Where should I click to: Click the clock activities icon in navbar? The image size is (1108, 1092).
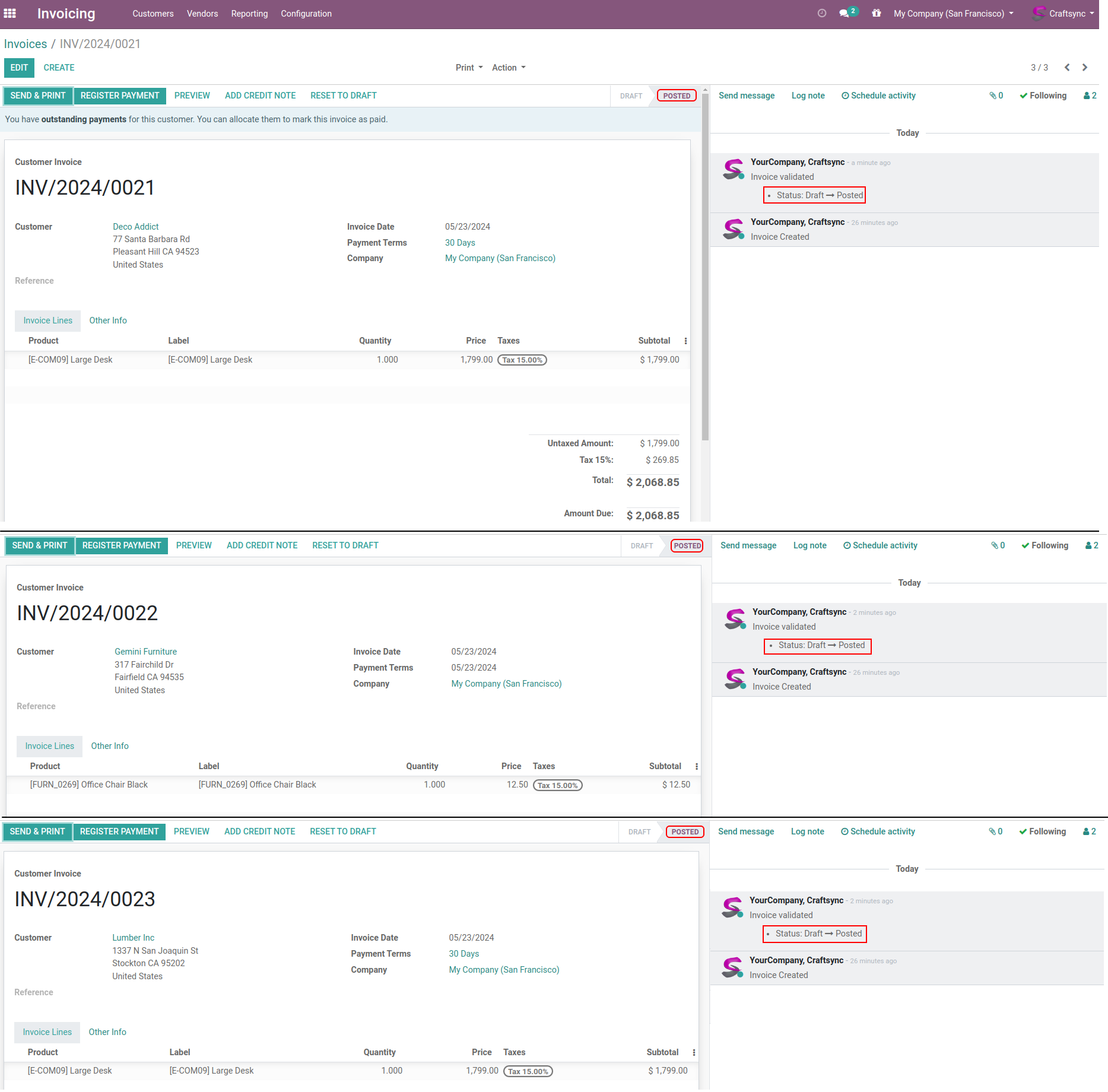821,13
